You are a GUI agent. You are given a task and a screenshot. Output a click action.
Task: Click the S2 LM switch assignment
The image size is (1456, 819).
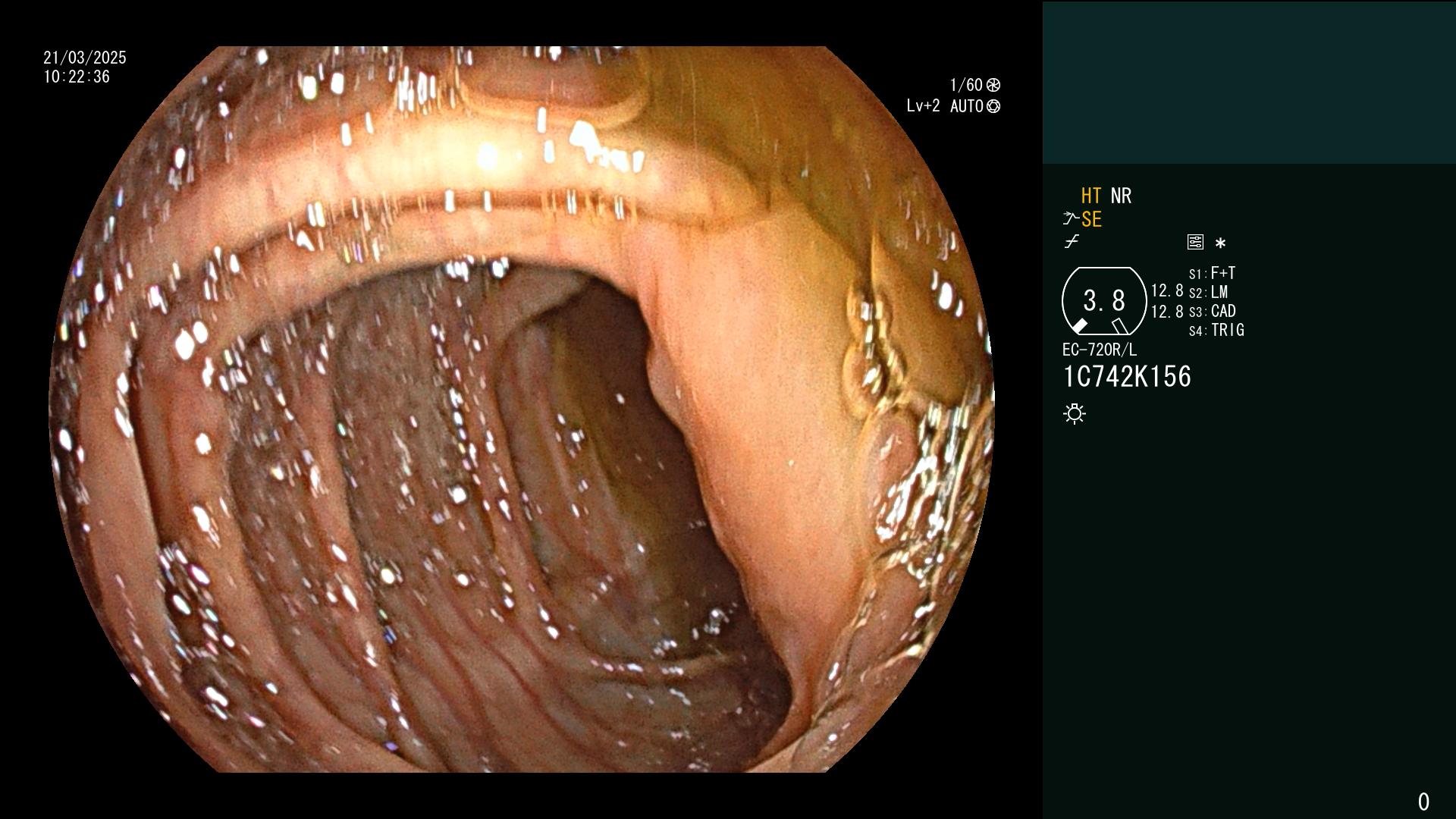[x=1209, y=292]
